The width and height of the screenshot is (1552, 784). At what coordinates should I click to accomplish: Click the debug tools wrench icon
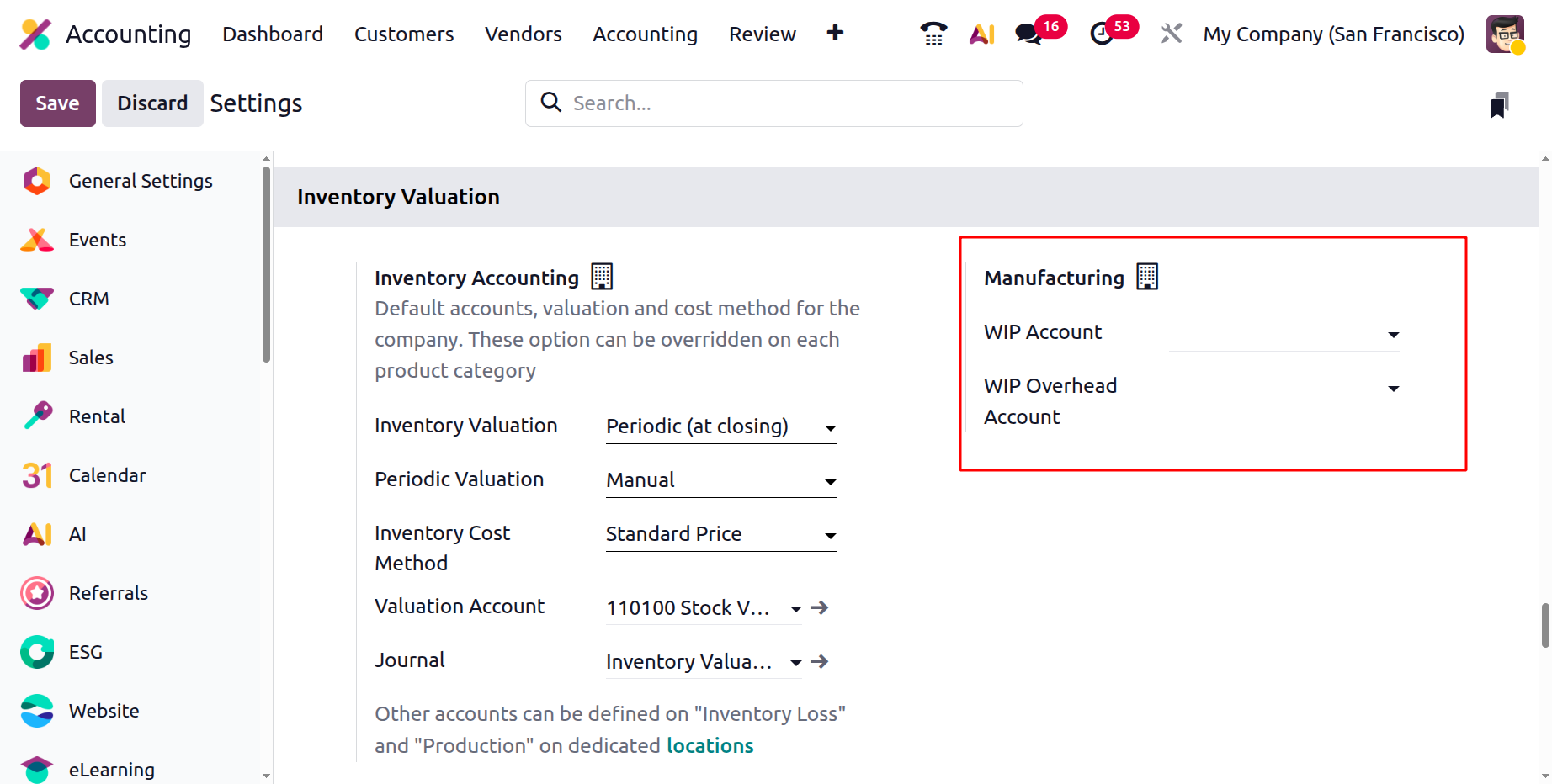1171,34
